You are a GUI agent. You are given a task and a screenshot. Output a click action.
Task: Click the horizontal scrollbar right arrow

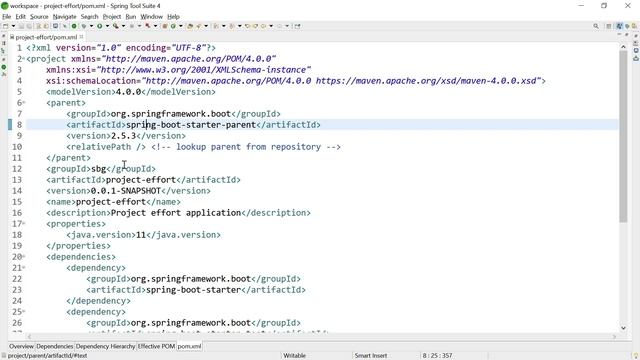(x=614, y=337)
